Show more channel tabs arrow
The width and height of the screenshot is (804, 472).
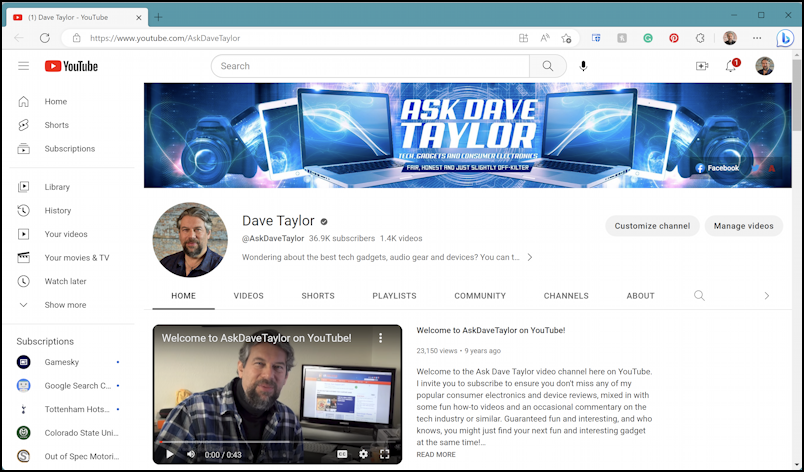(767, 296)
